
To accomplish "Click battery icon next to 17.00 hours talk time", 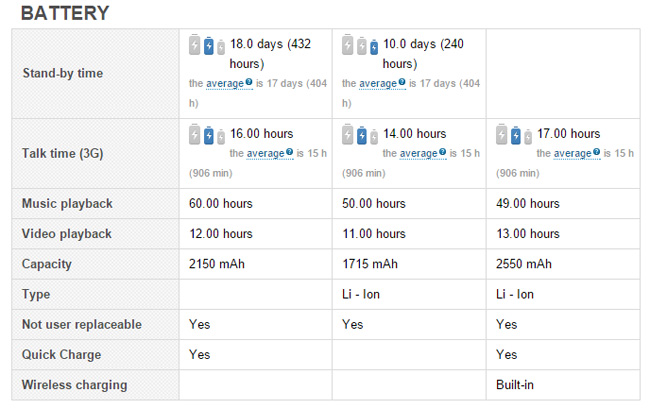I will [x=514, y=135].
